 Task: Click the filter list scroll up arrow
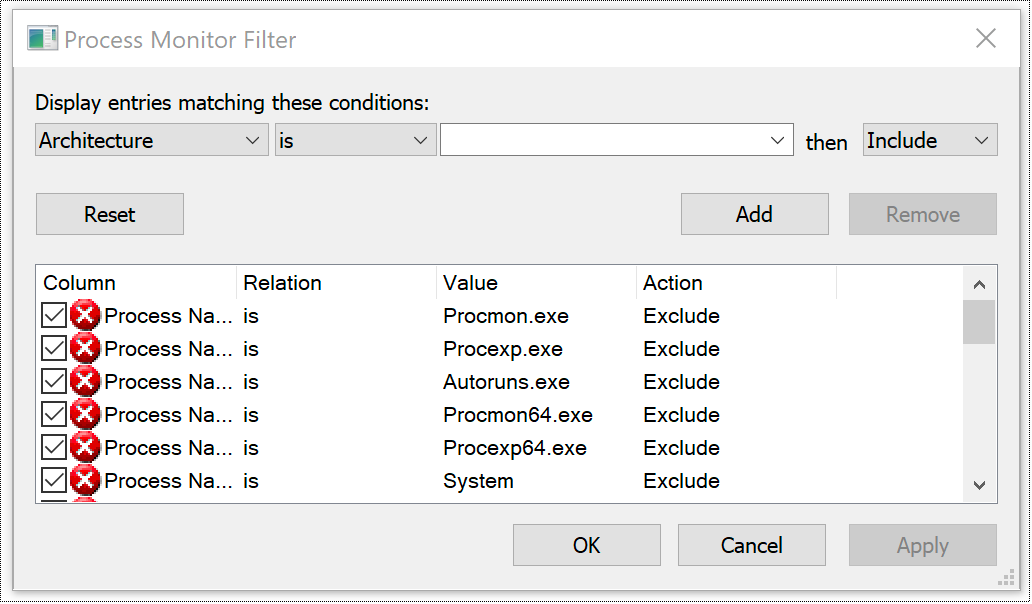(979, 284)
